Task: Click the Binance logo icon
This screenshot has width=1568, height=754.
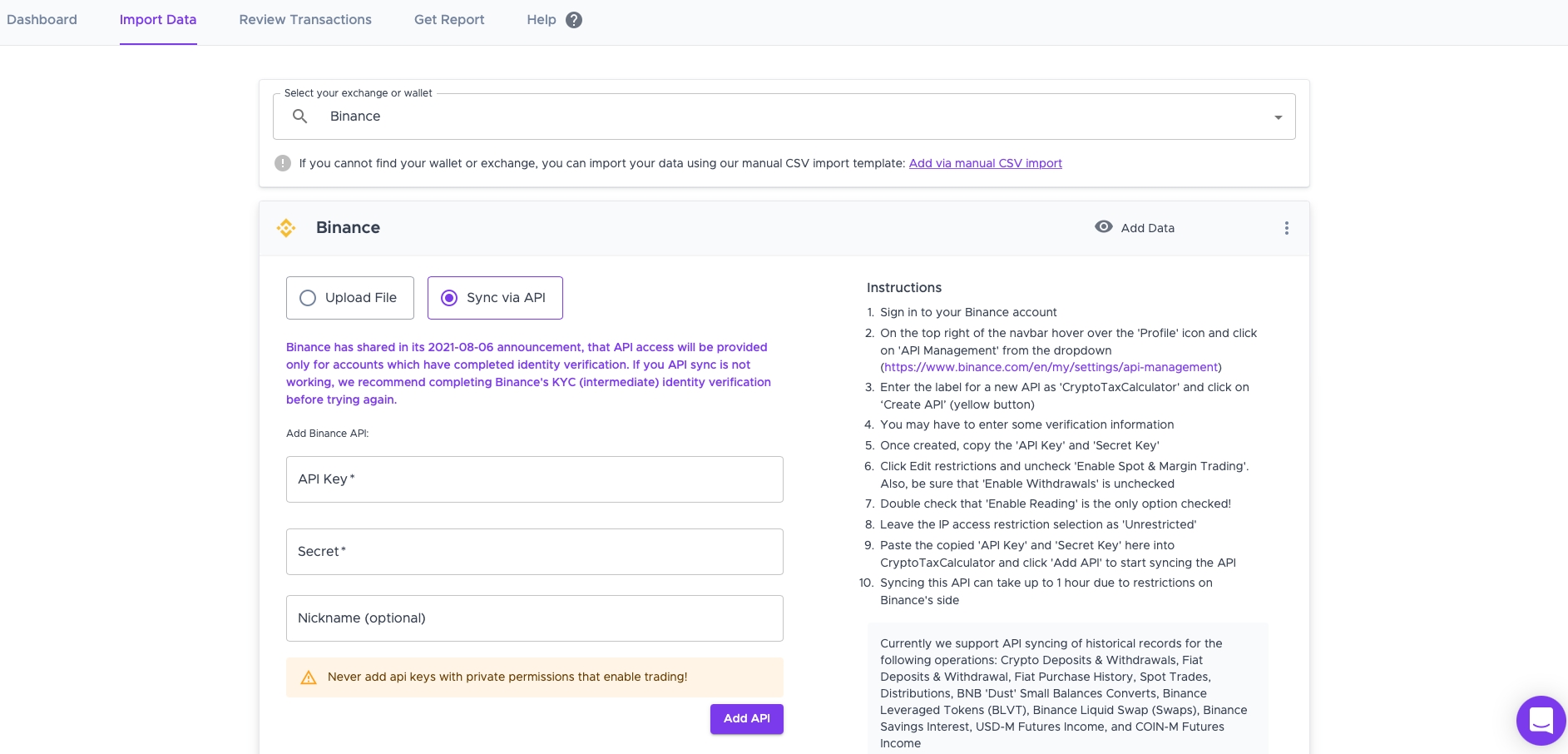Action: pyautogui.click(x=286, y=228)
